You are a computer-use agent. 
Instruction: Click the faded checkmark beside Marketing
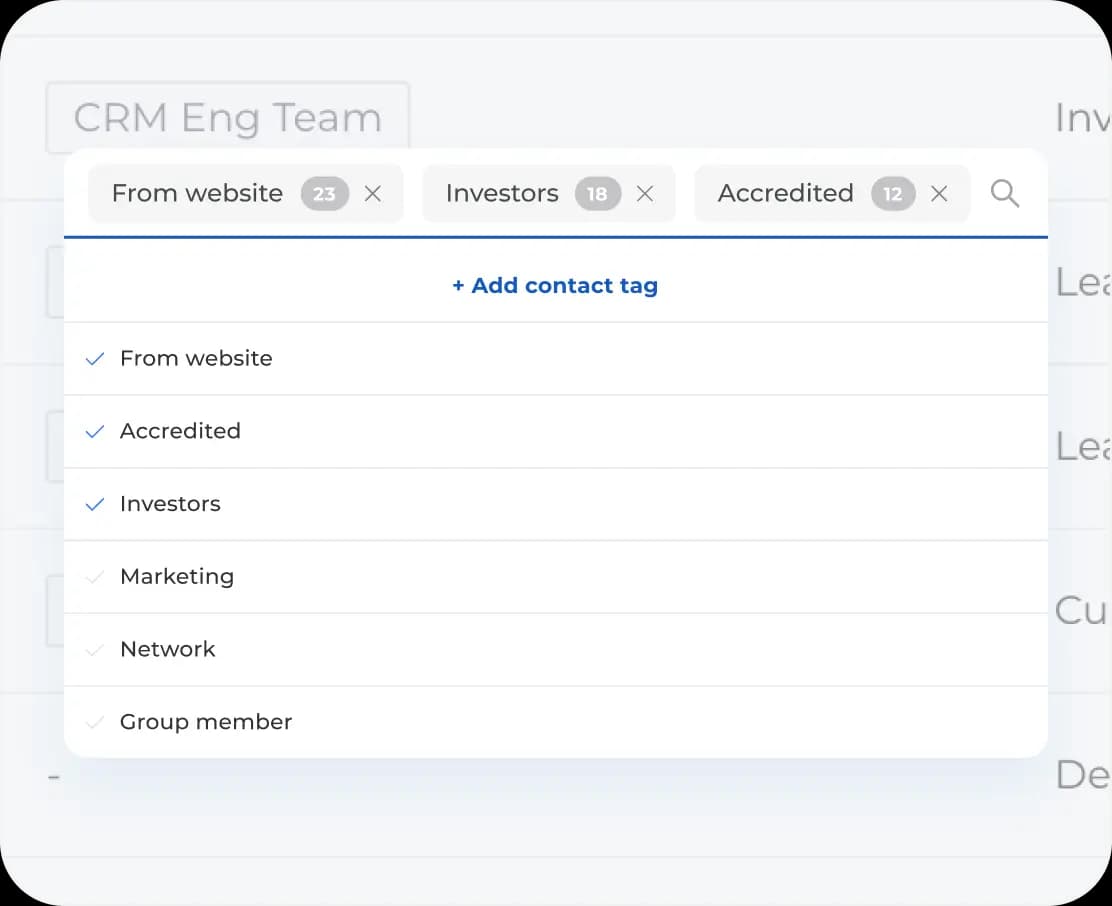[x=95, y=577]
